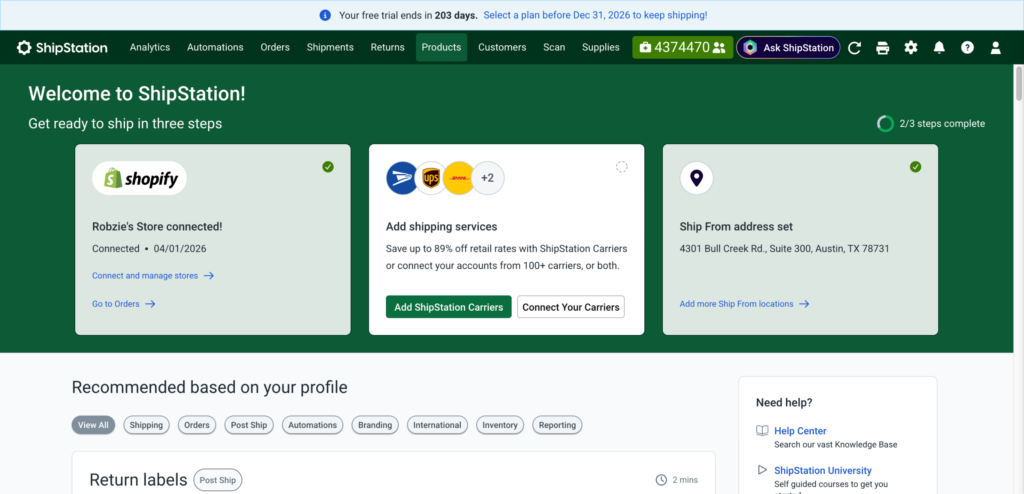Click the +2 more carriers badge
The image size is (1024, 494).
[x=488, y=178]
